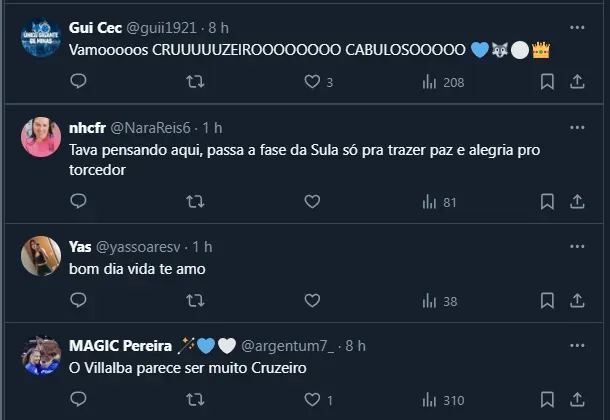Reply to Gui Cec's tweet
This screenshot has height=420, width=610.
[78, 82]
